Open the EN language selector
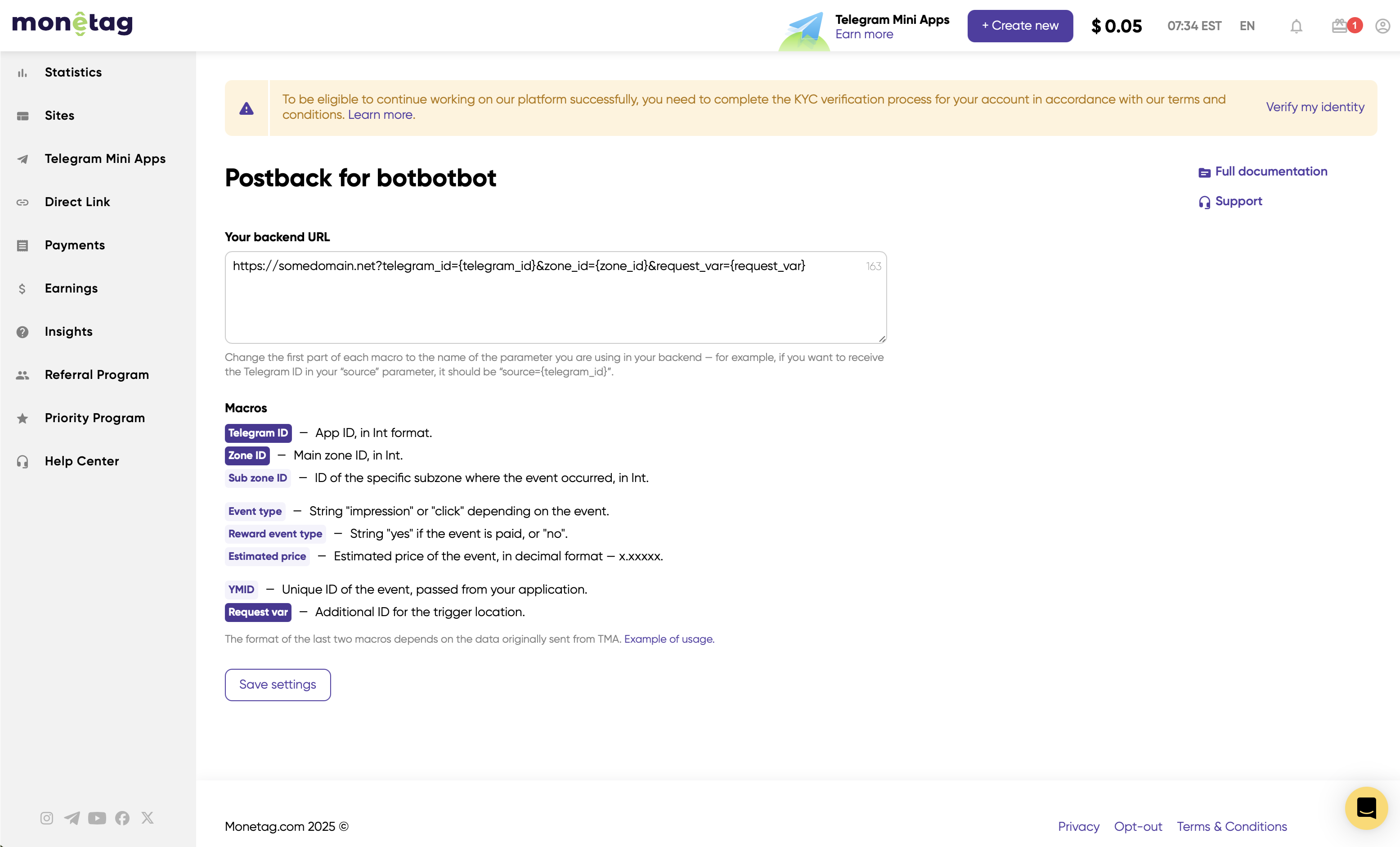Viewport: 1400px width, 847px height. click(1247, 26)
